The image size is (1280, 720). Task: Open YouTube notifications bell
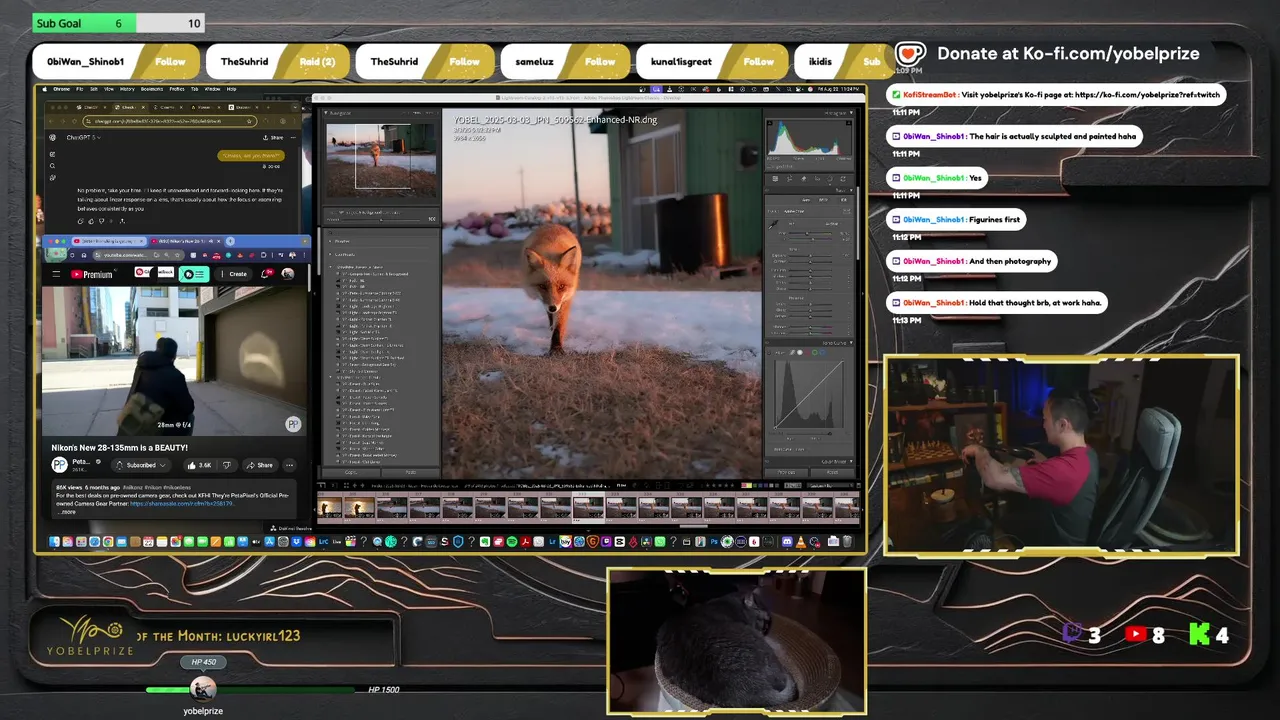[x=265, y=274]
